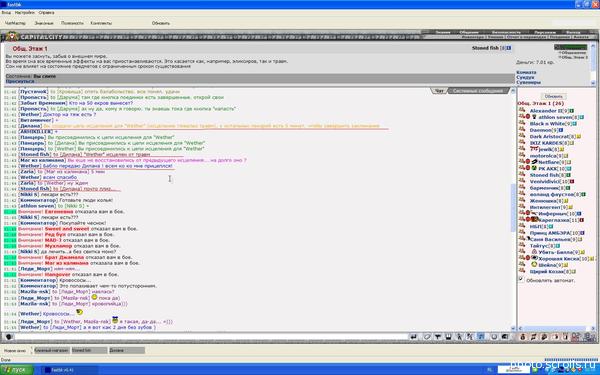Open info icon after Alexander II[9]

(x=572, y=111)
